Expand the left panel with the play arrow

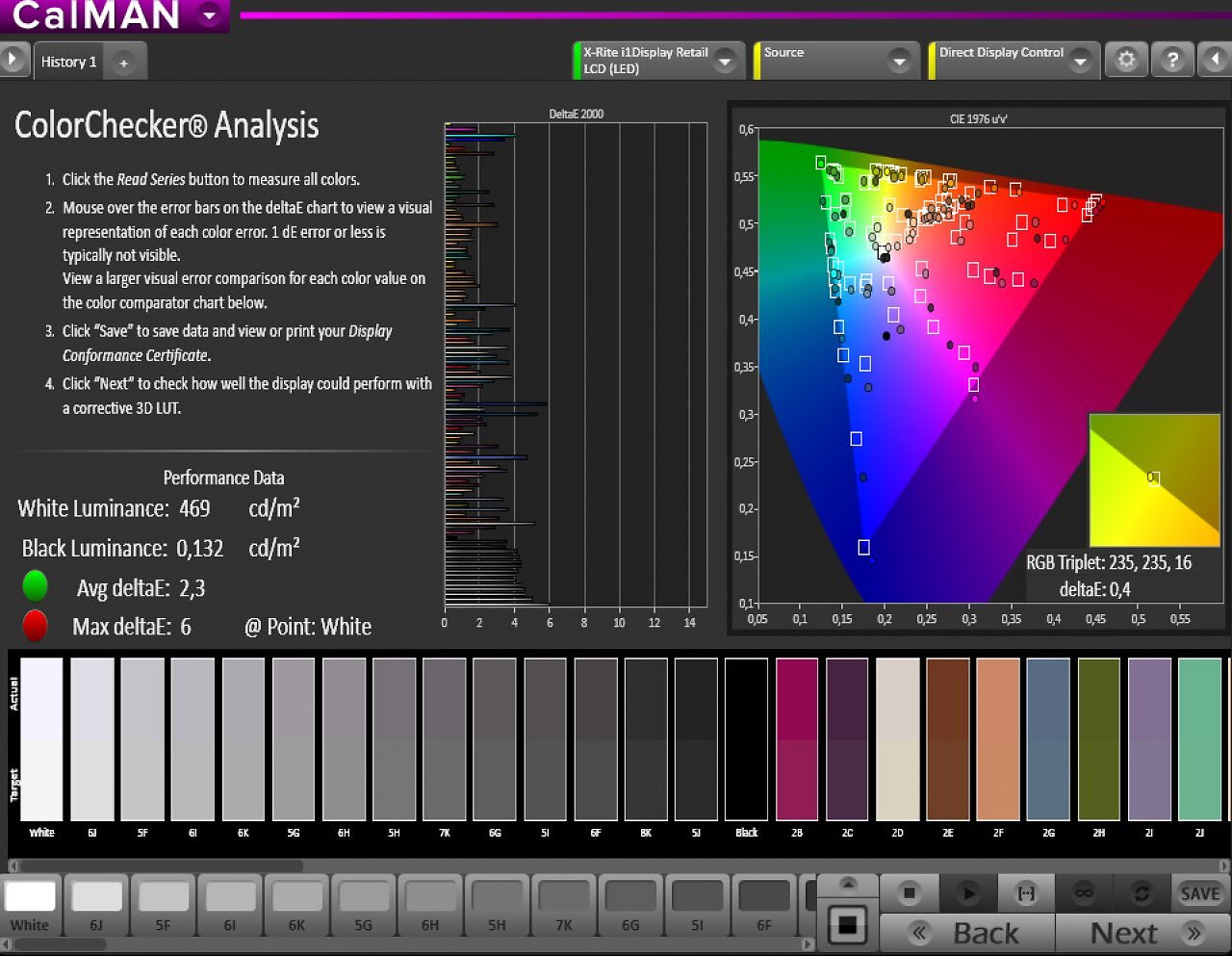13,60
